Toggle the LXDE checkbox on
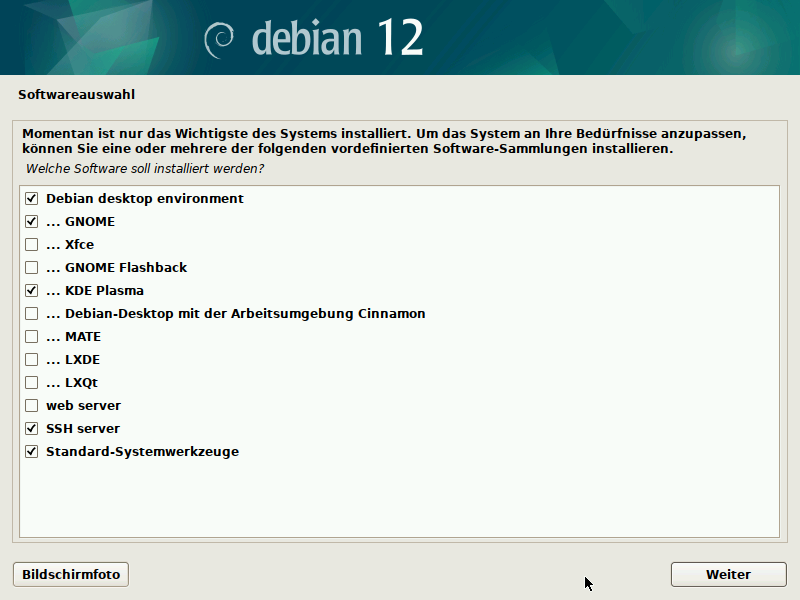The image size is (800, 600). coord(32,360)
